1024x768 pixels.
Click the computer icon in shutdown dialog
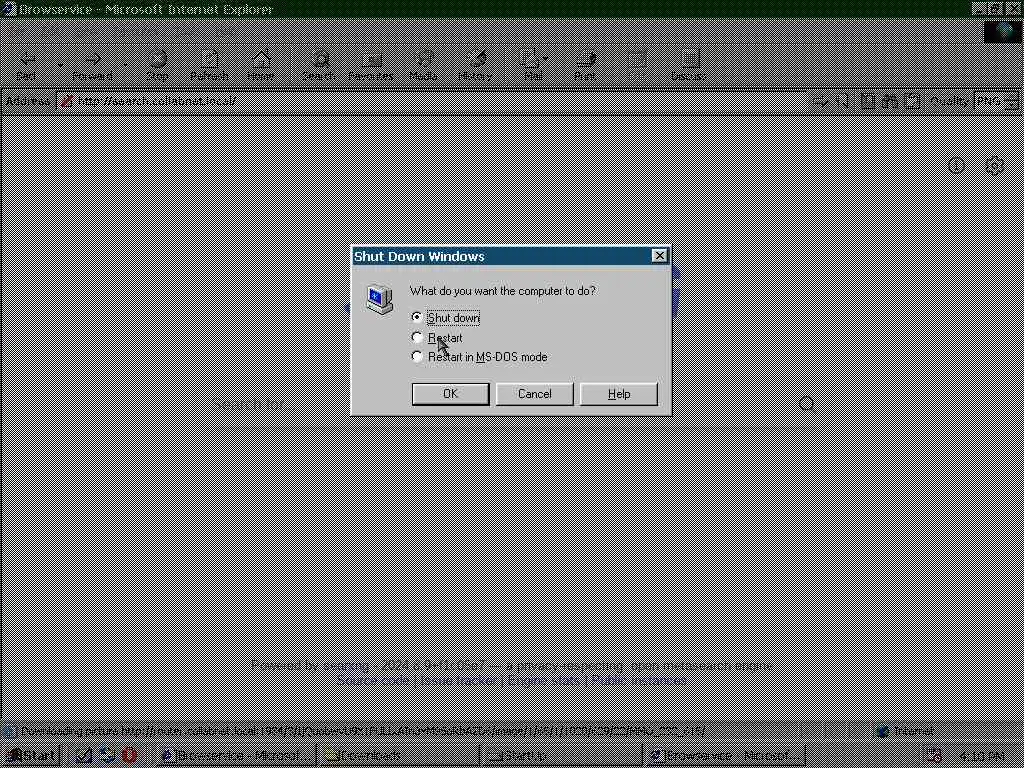(x=379, y=300)
